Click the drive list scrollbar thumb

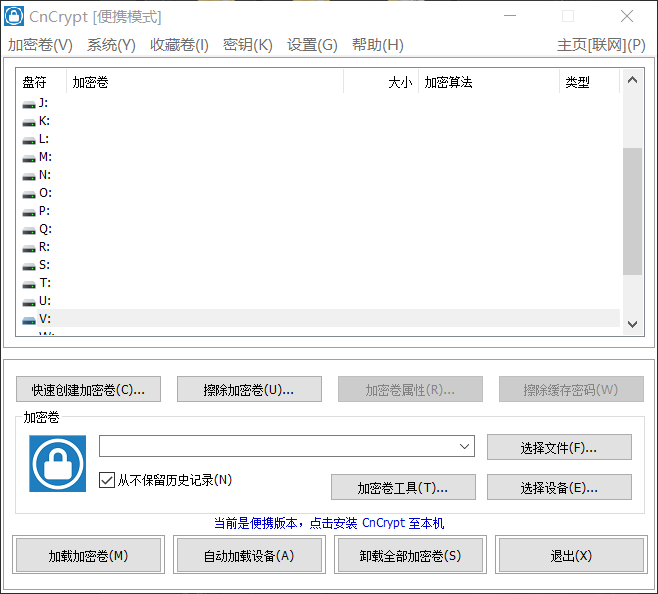pyautogui.click(x=632, y=211)
